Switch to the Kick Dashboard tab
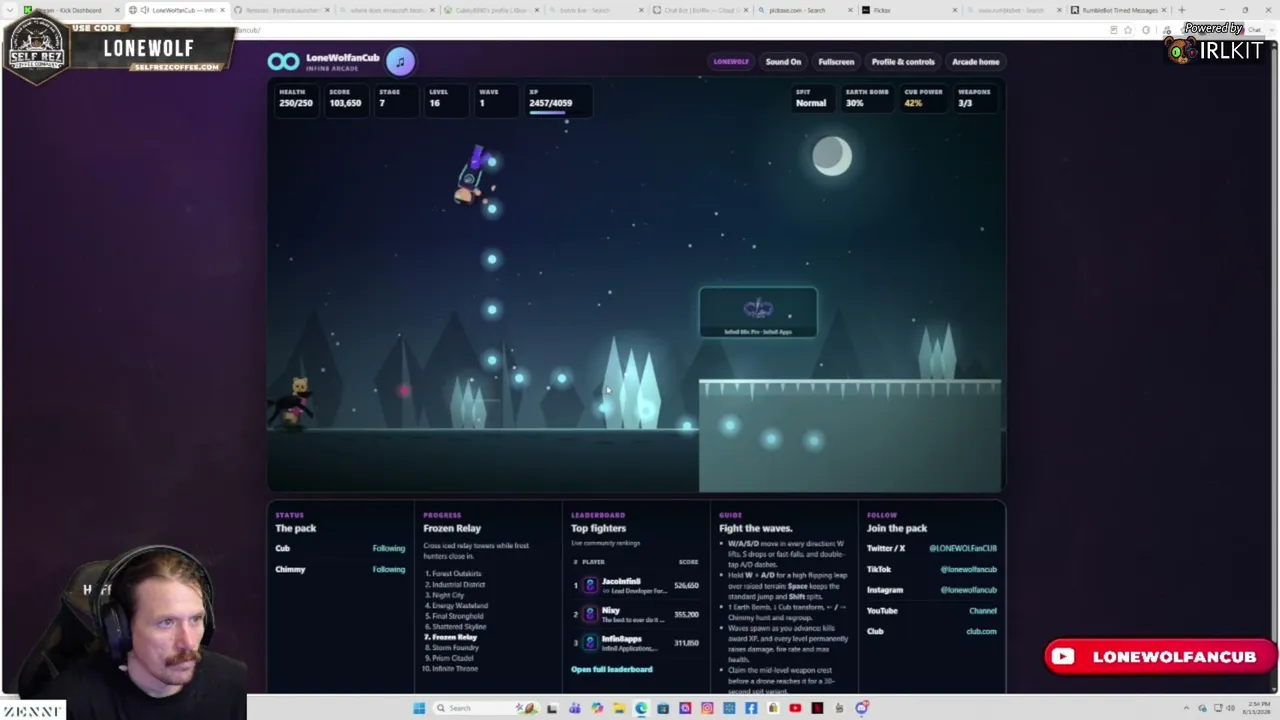 (x=70, y=10)
